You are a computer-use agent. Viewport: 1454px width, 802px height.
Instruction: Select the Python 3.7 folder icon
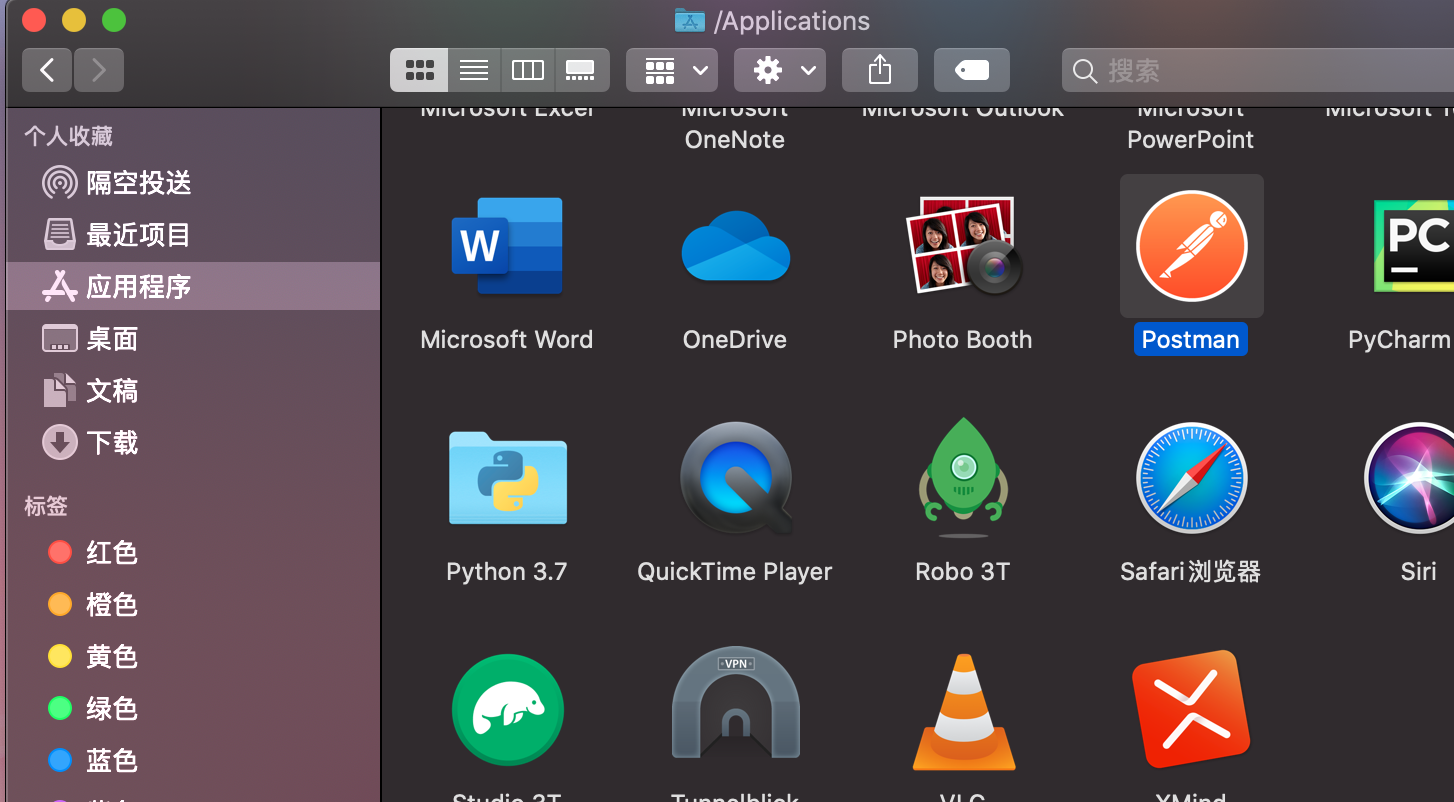507,477
